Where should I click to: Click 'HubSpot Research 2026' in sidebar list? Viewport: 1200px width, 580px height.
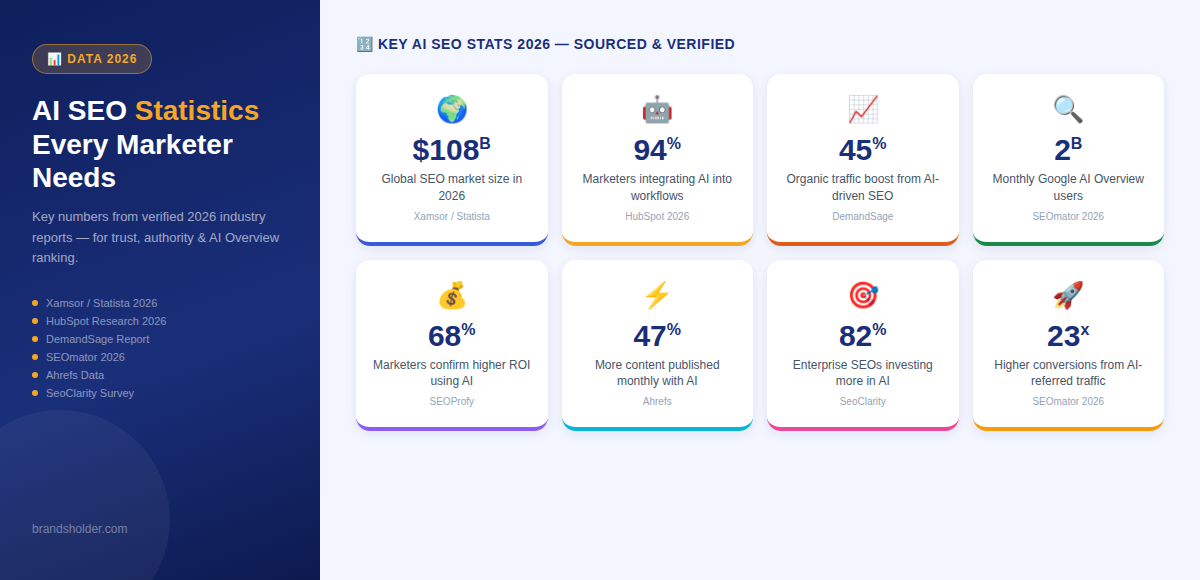pos(106,321)
